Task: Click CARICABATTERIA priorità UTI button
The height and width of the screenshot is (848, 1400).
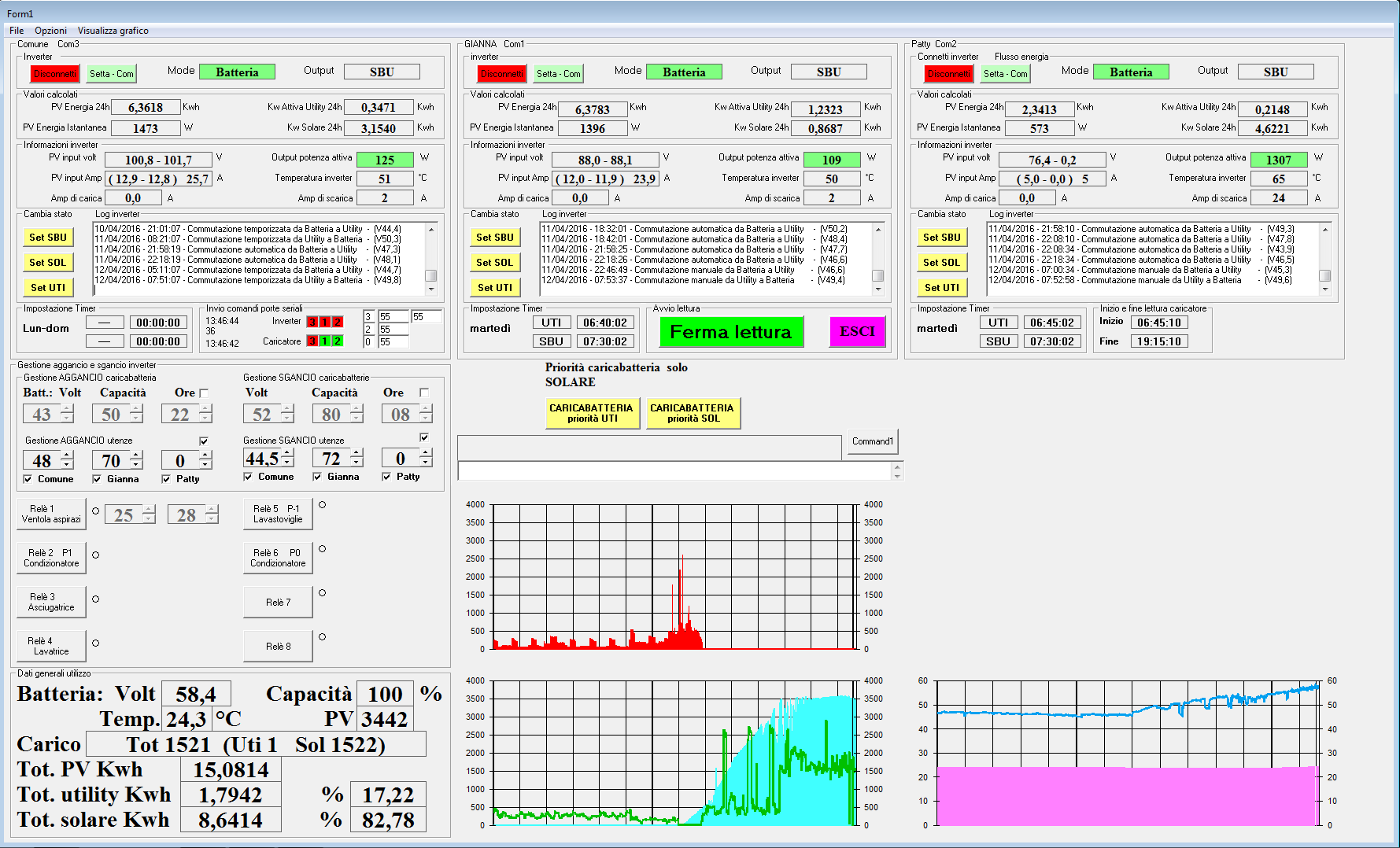Action: point(592,413)
